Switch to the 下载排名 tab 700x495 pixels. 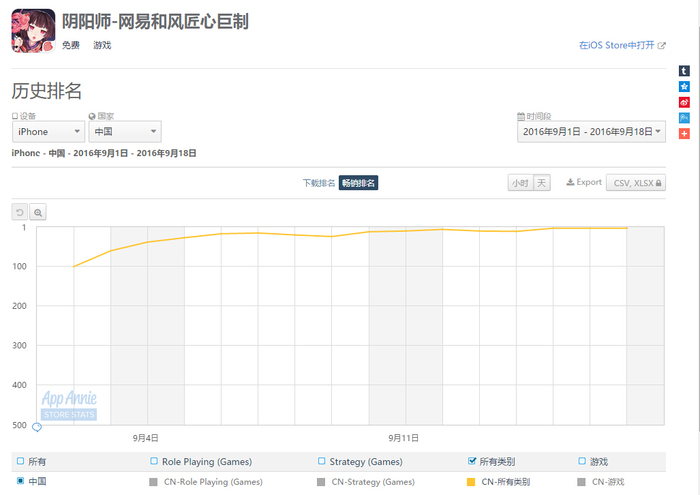click(319, 183)
